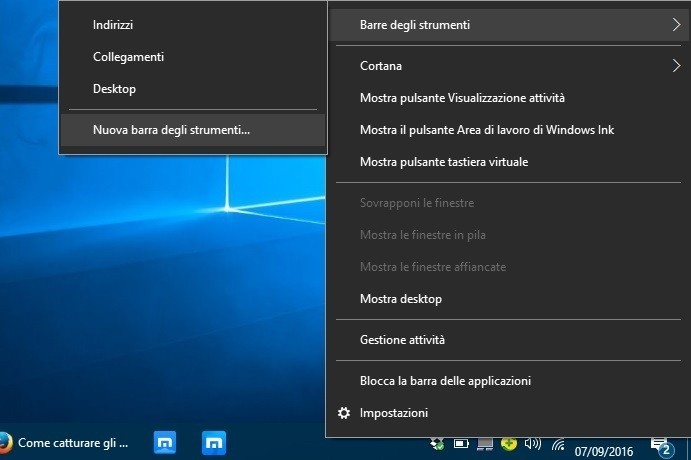Viewport: 691px width, 460px height.
Task: Click the Dropbox tray icon
Action: 437,443
